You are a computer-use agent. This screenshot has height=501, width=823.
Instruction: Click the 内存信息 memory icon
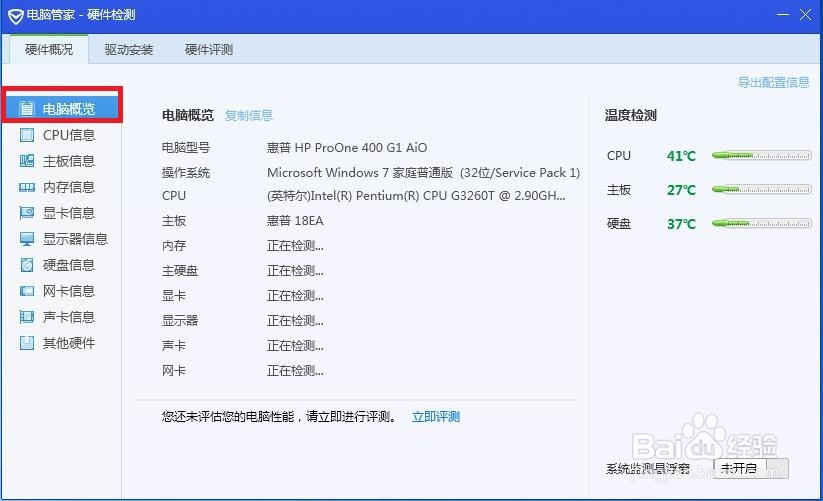pos(27,187)
